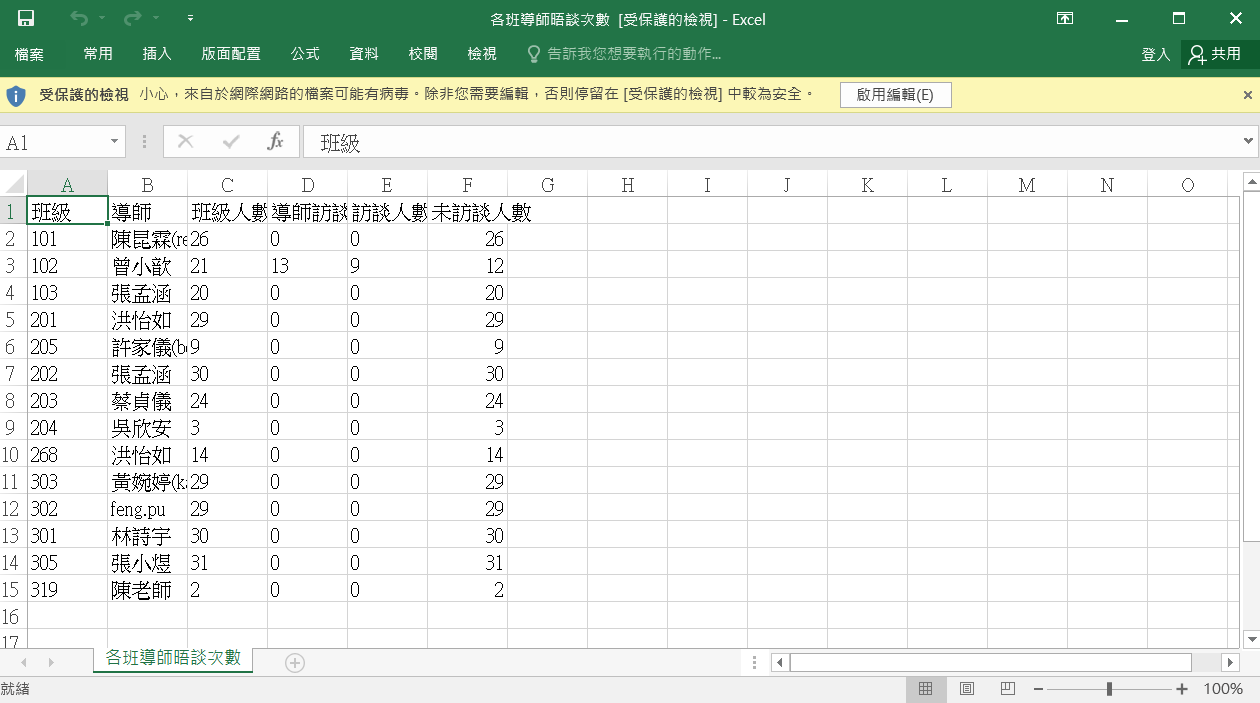This screenshot has height=703, width=1260.
Task: Expand the formula bar with chevron
Action: (1248, 142)
